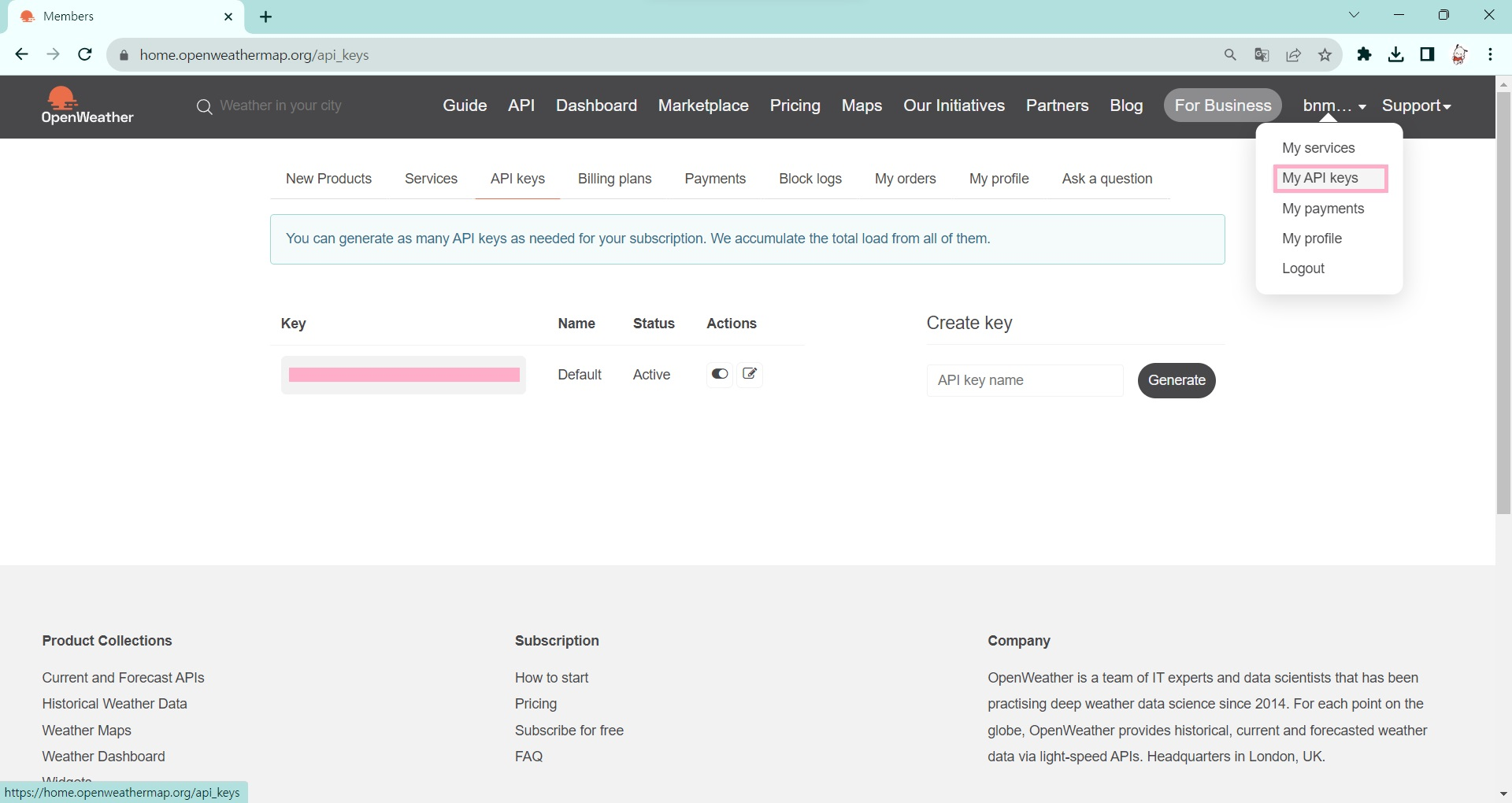The width and height of the screenshot is (1512, 803).
Task: Click the site lock icon in address bar
Action: [x=123, y=55]
